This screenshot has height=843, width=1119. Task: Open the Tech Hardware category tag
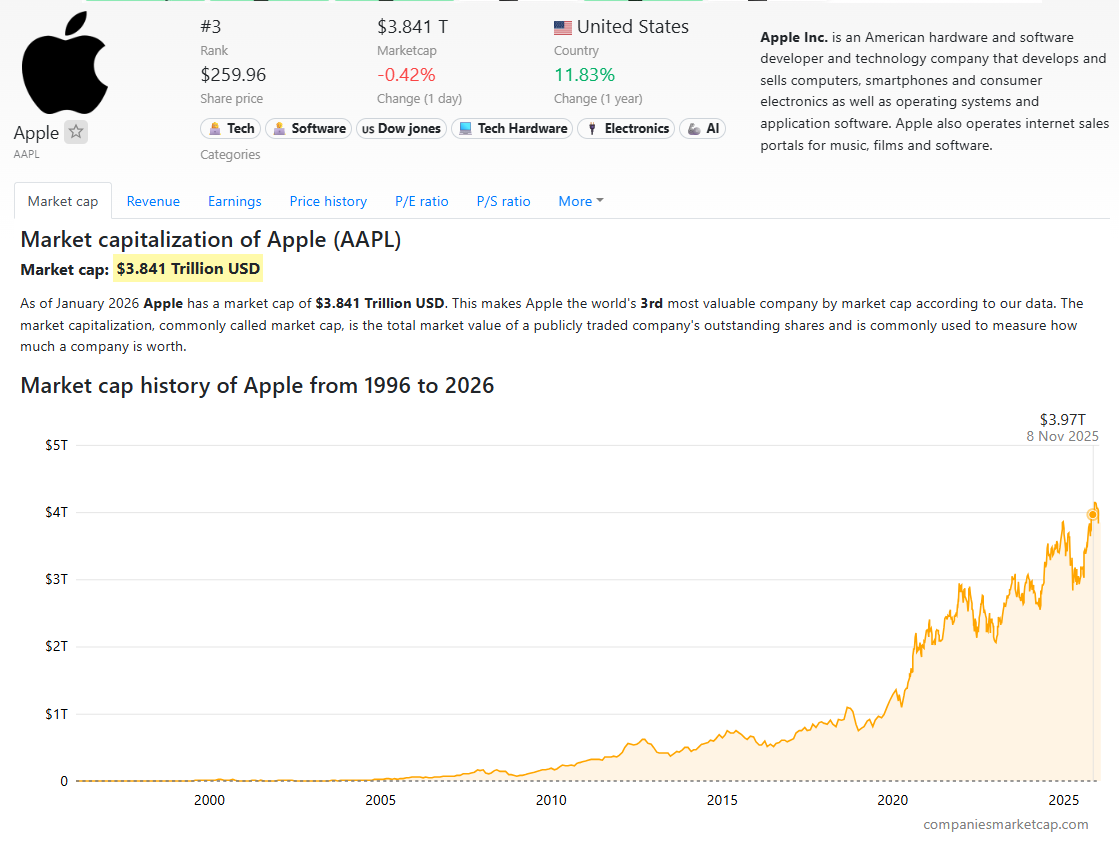512,128
